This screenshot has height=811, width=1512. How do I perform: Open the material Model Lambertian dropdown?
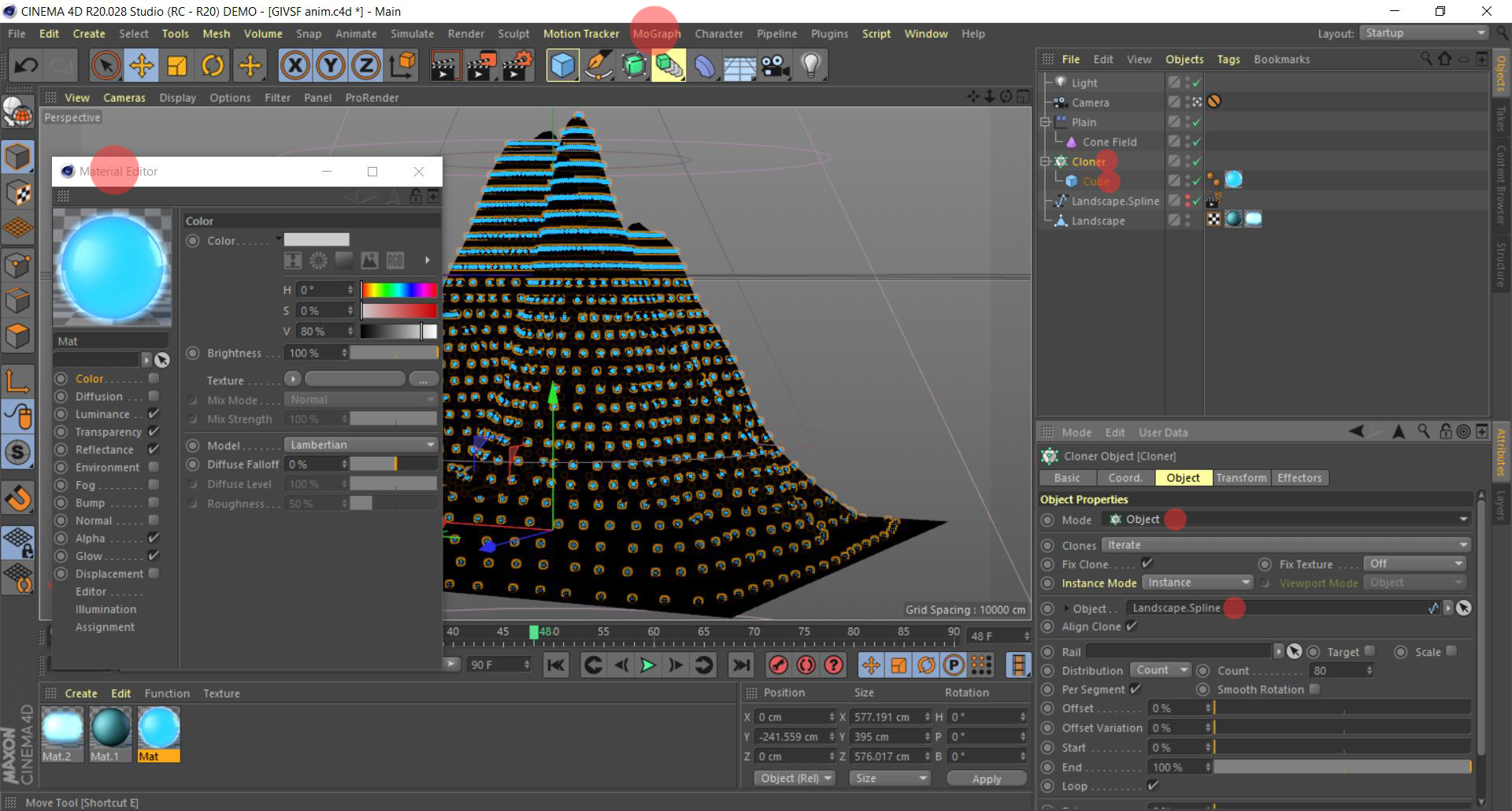pos(361,445)
